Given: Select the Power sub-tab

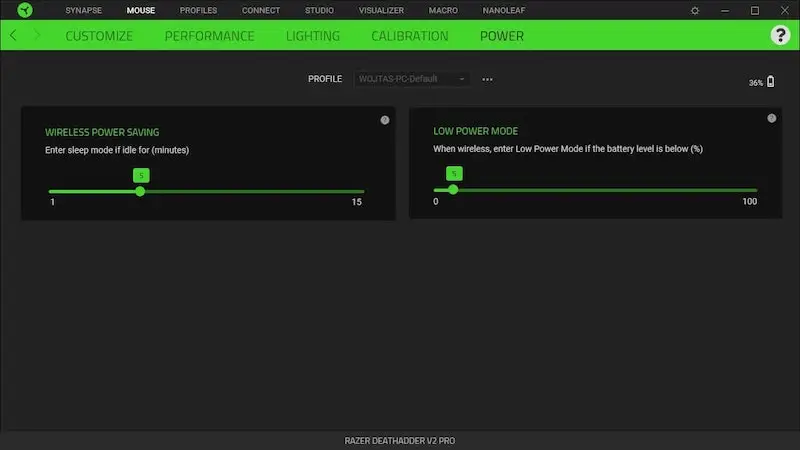Looking at the screenshot, I should [502, 36].
